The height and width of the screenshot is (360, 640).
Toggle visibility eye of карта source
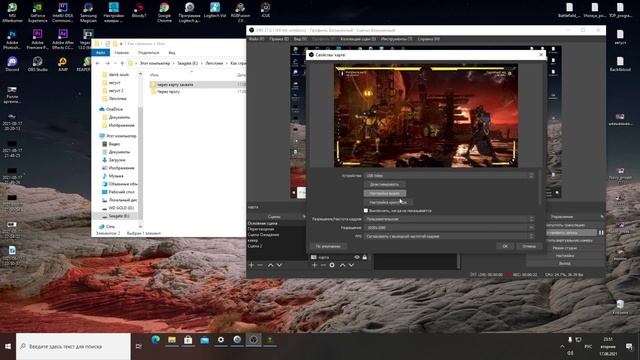(x=357, y=257)
